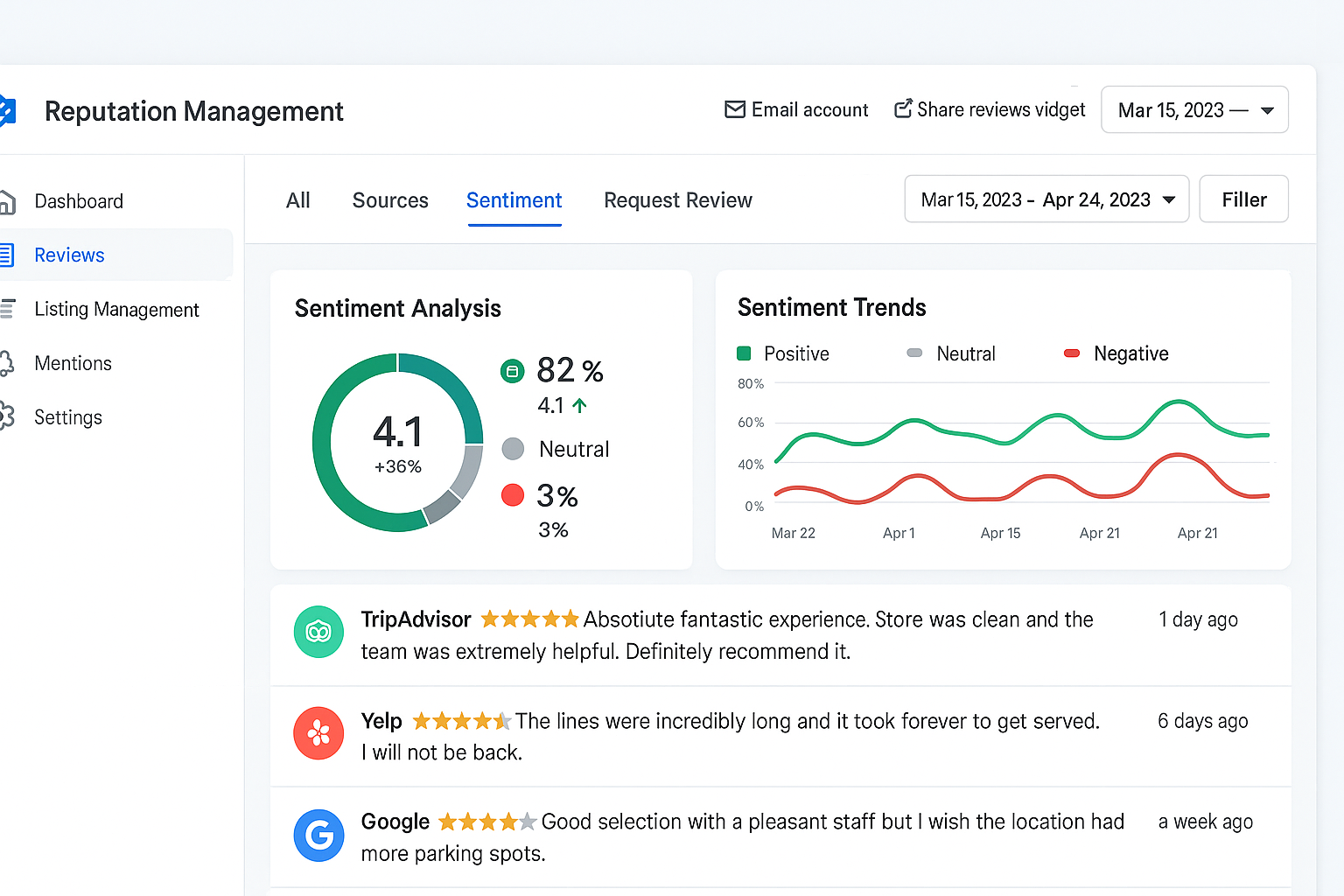The width and height of the screenshot is (1344, 896).
Task: Open the Request Review tab
Action: pyautogui.click(x=677, y=200)
